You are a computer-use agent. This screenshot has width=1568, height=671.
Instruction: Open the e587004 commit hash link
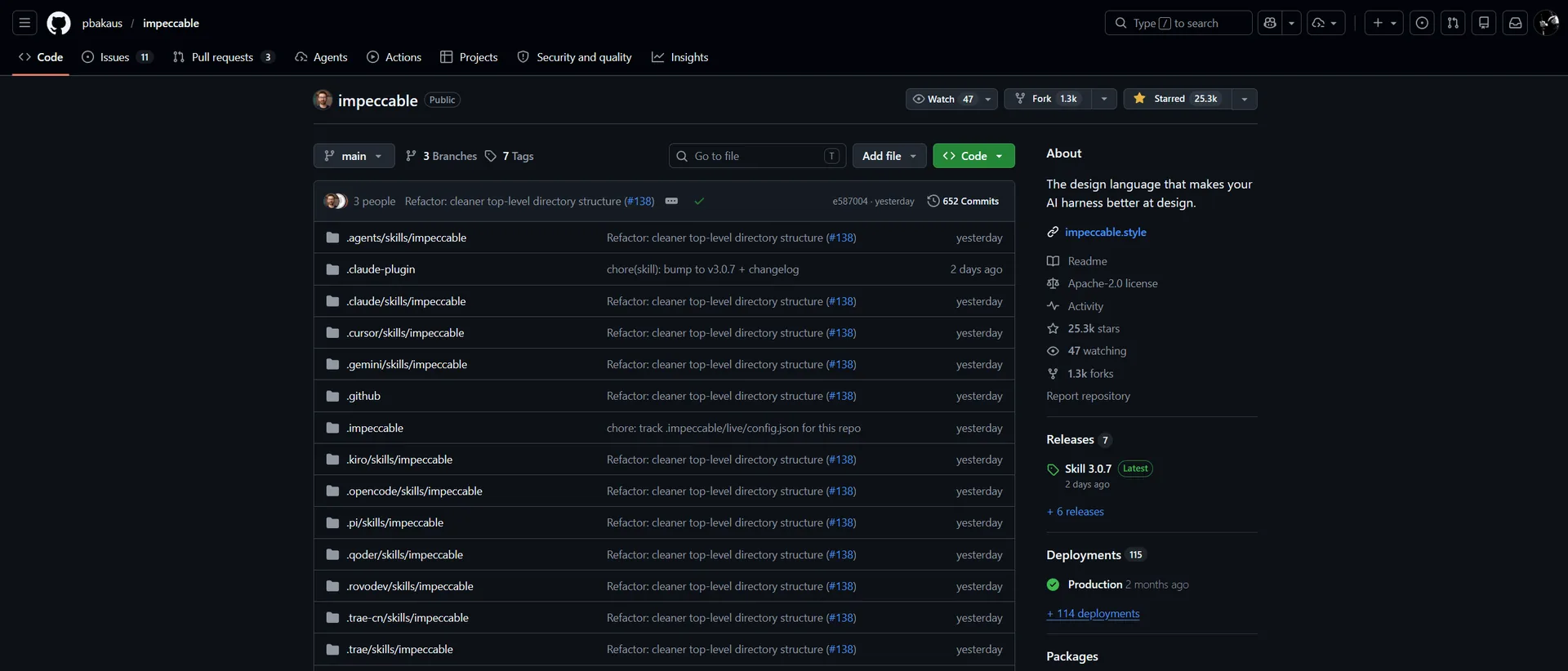(849, 201)
